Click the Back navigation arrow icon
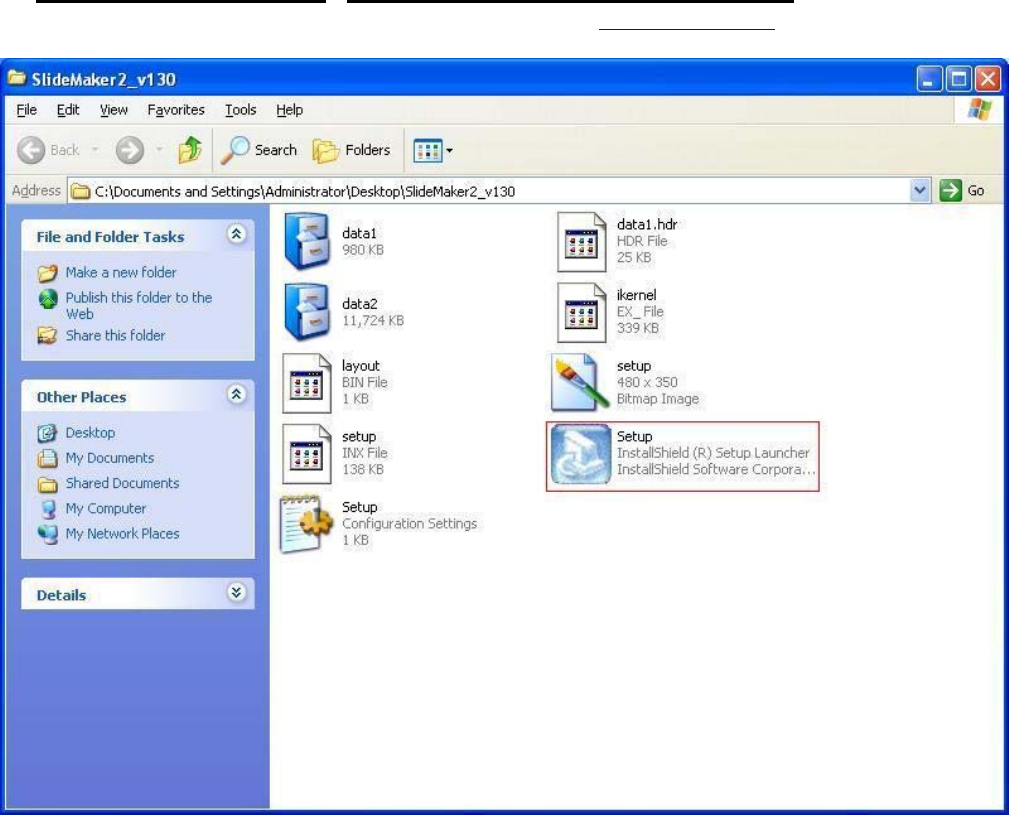 click(x=31, y=151)
